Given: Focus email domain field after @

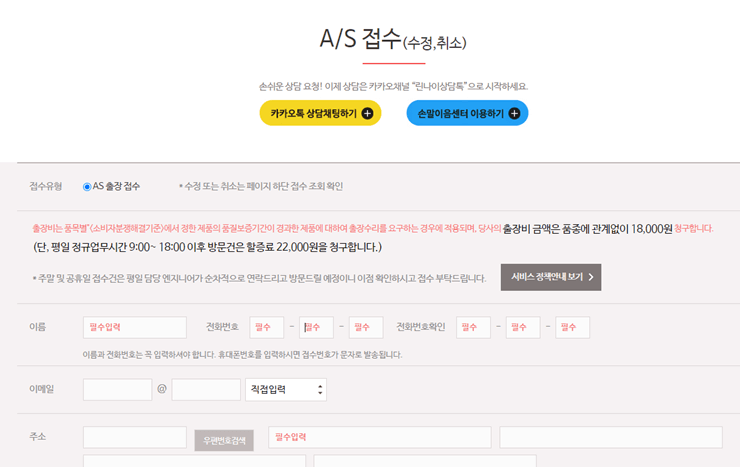Looking at the screenshot, I should point(206,390).
